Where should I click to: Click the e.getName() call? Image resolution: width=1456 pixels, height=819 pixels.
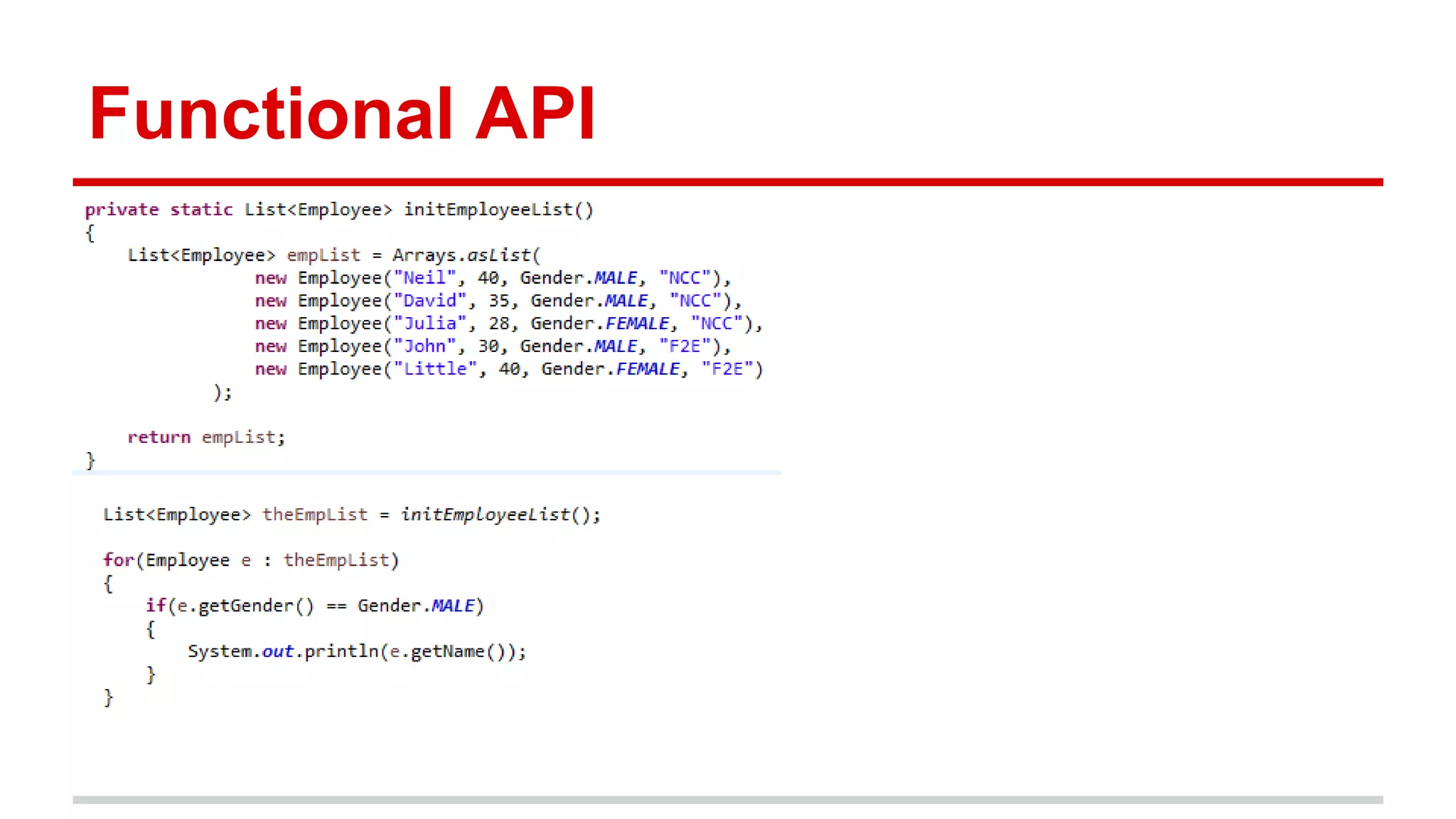tap(446, 651)
